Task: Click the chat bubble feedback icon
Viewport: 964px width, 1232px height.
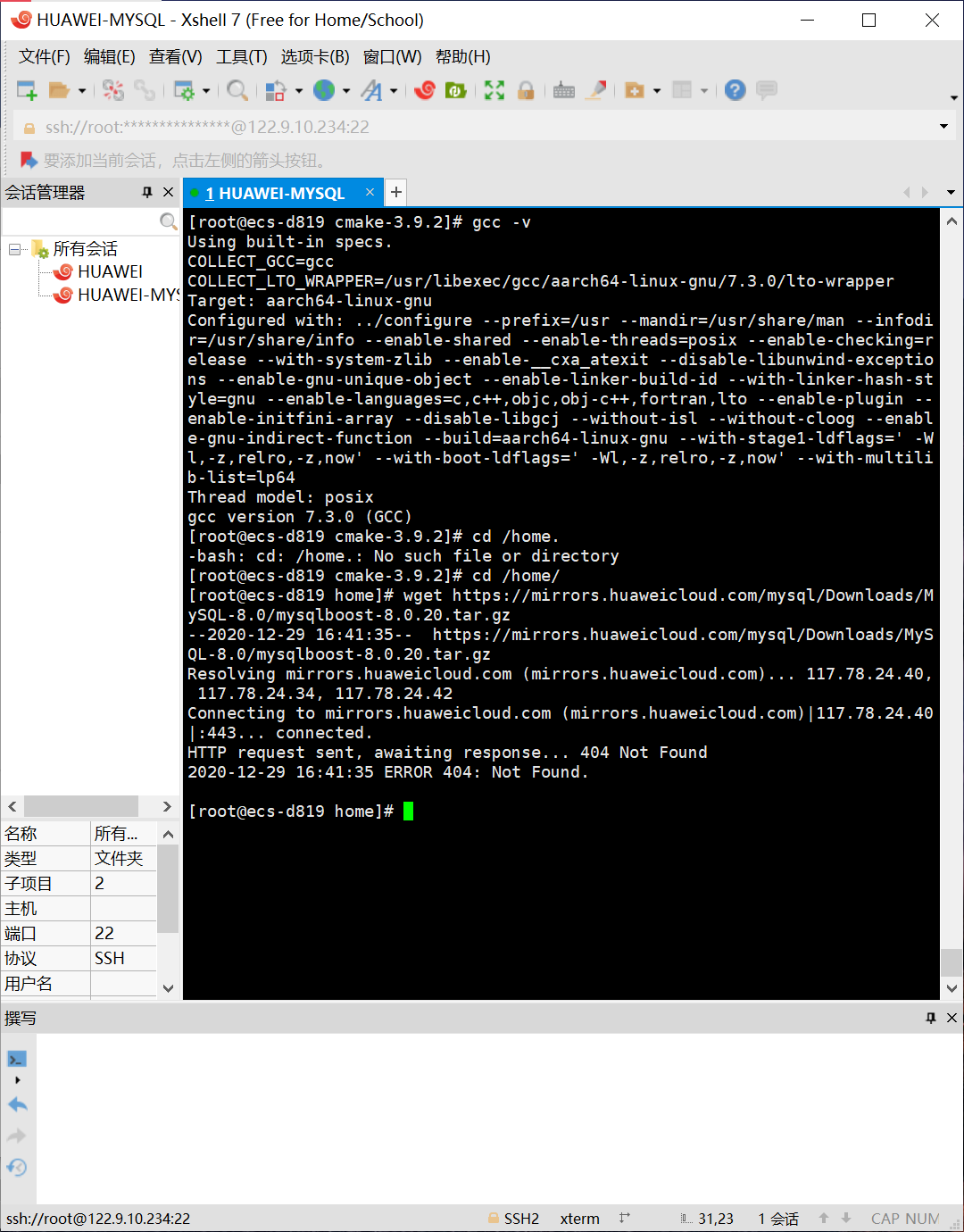Action: click(766, 90)
